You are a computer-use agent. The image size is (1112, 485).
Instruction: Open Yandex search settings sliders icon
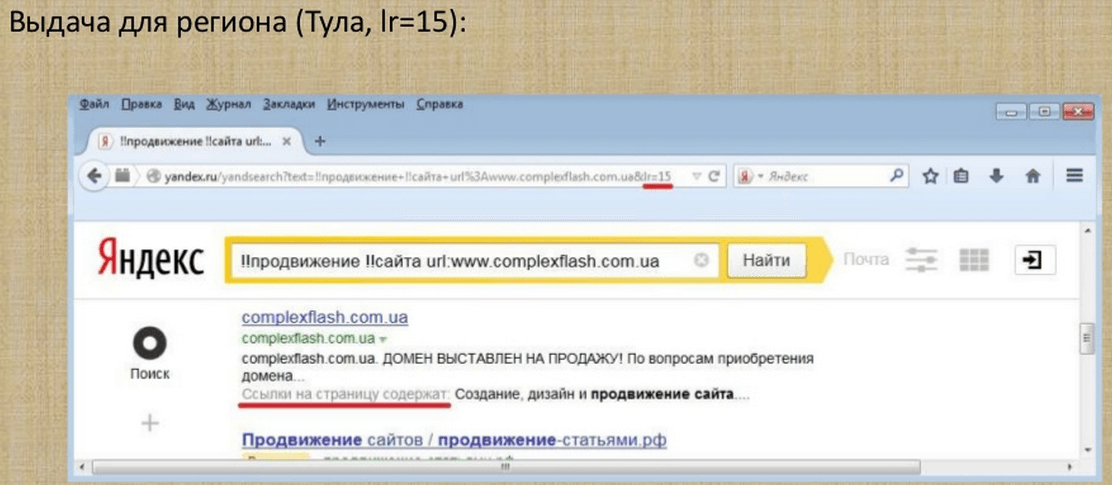click(921, 260)
